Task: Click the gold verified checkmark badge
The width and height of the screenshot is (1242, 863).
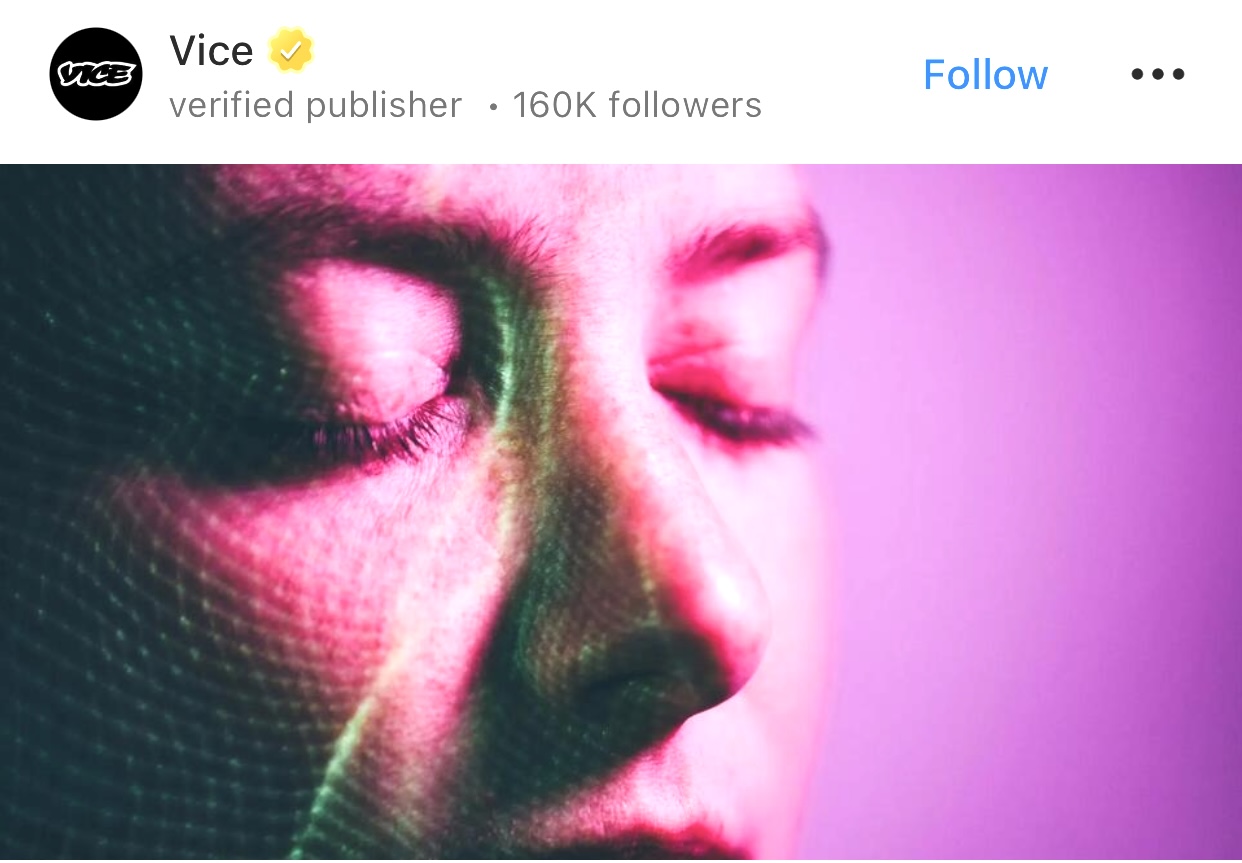Action: click(291, 50)
